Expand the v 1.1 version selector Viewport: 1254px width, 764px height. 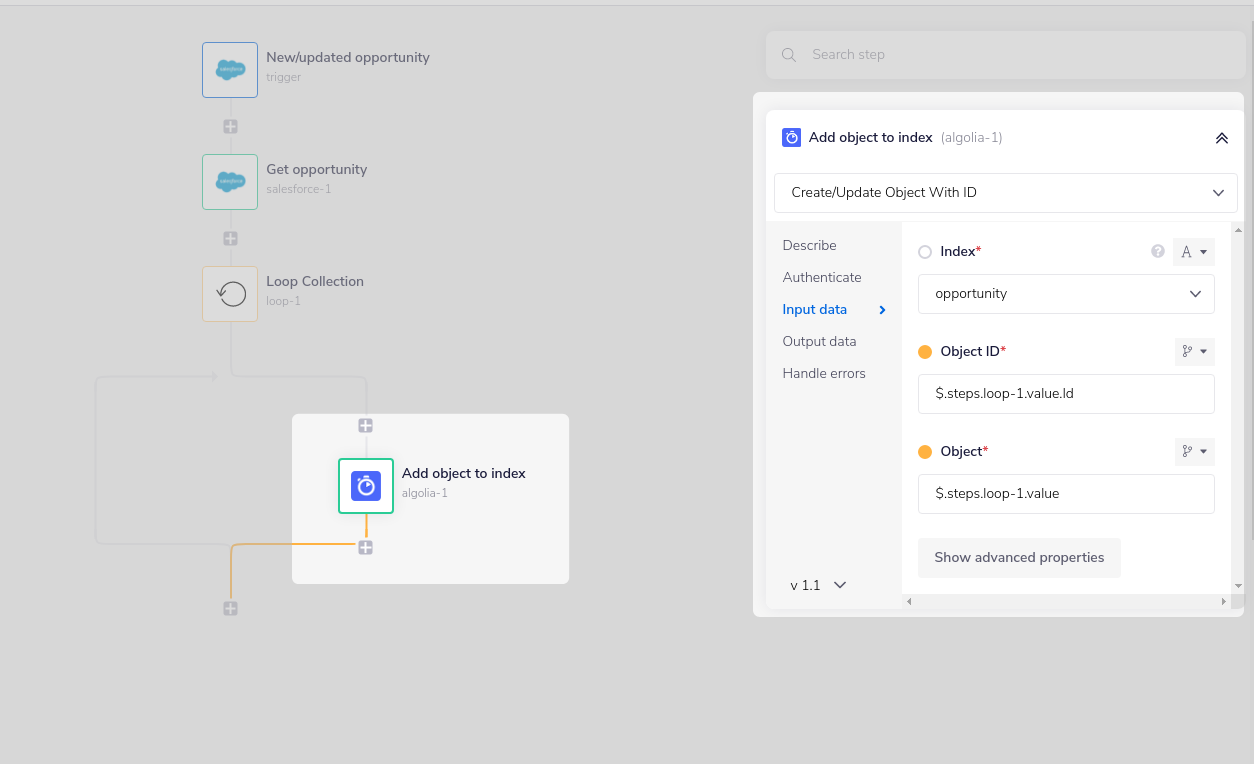point(816,585)
